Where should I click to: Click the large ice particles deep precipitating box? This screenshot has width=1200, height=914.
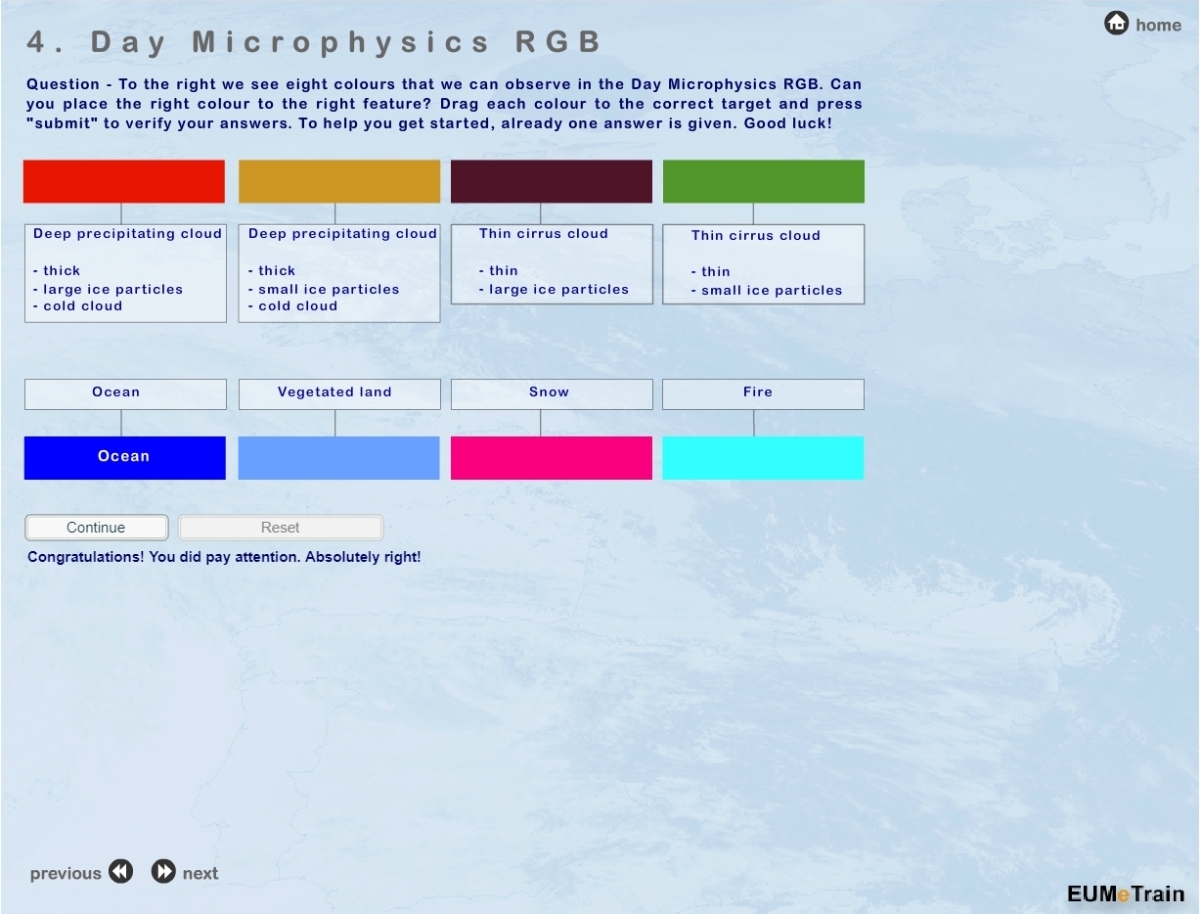point(125,272)
